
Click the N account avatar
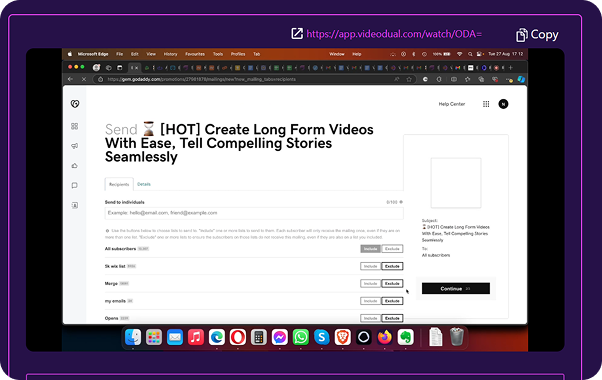click(x=503, y=104)
